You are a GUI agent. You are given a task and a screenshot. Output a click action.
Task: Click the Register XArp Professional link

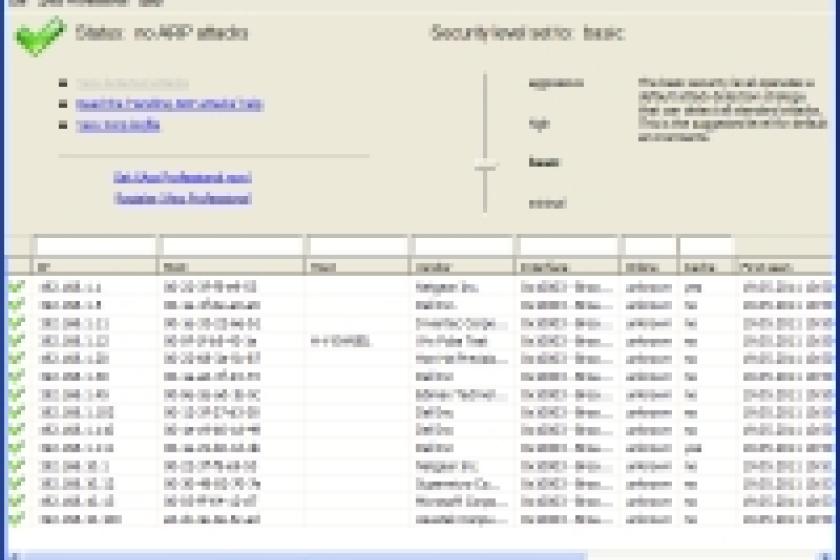pos(183,198)
